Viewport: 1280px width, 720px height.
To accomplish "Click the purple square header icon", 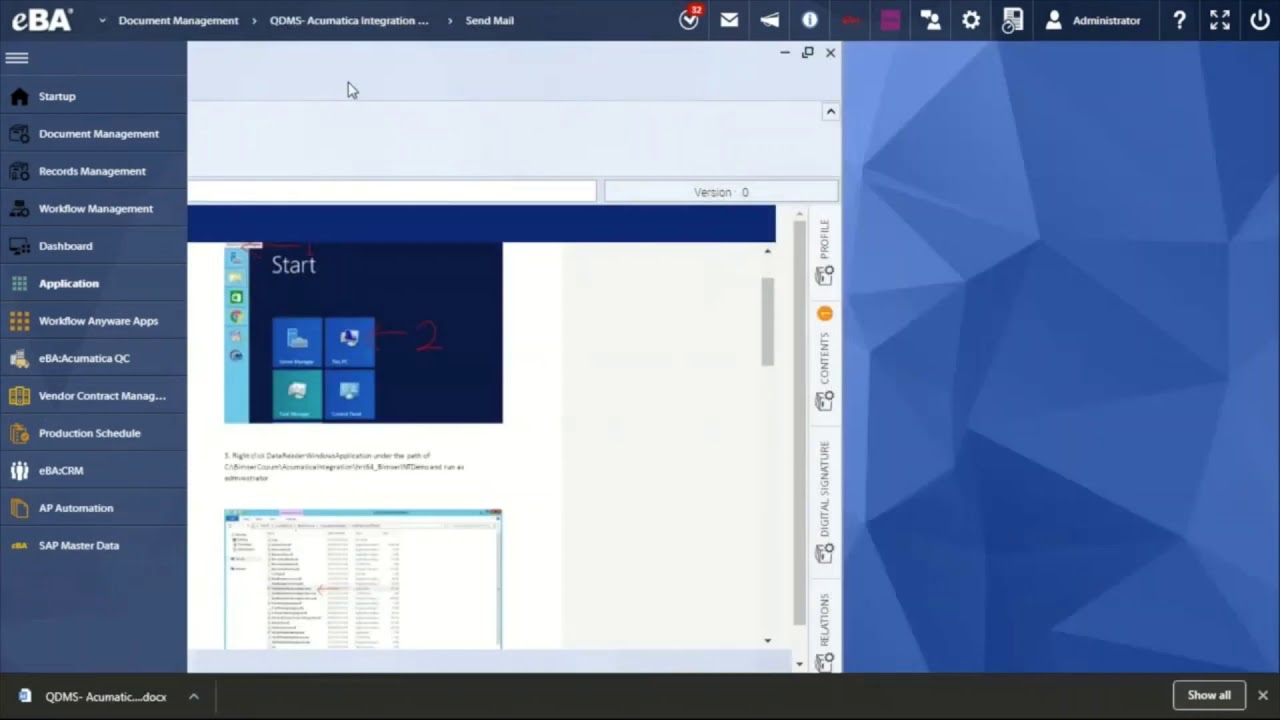I will point(890,20).
